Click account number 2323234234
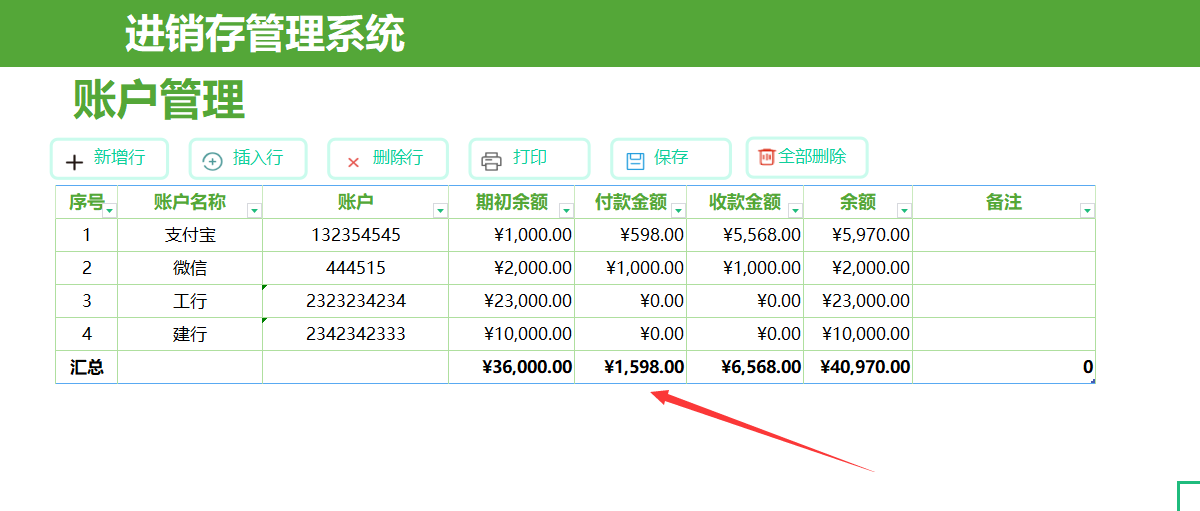The width and height of the screenshot is (1200, 511). (x=356, y=301)
